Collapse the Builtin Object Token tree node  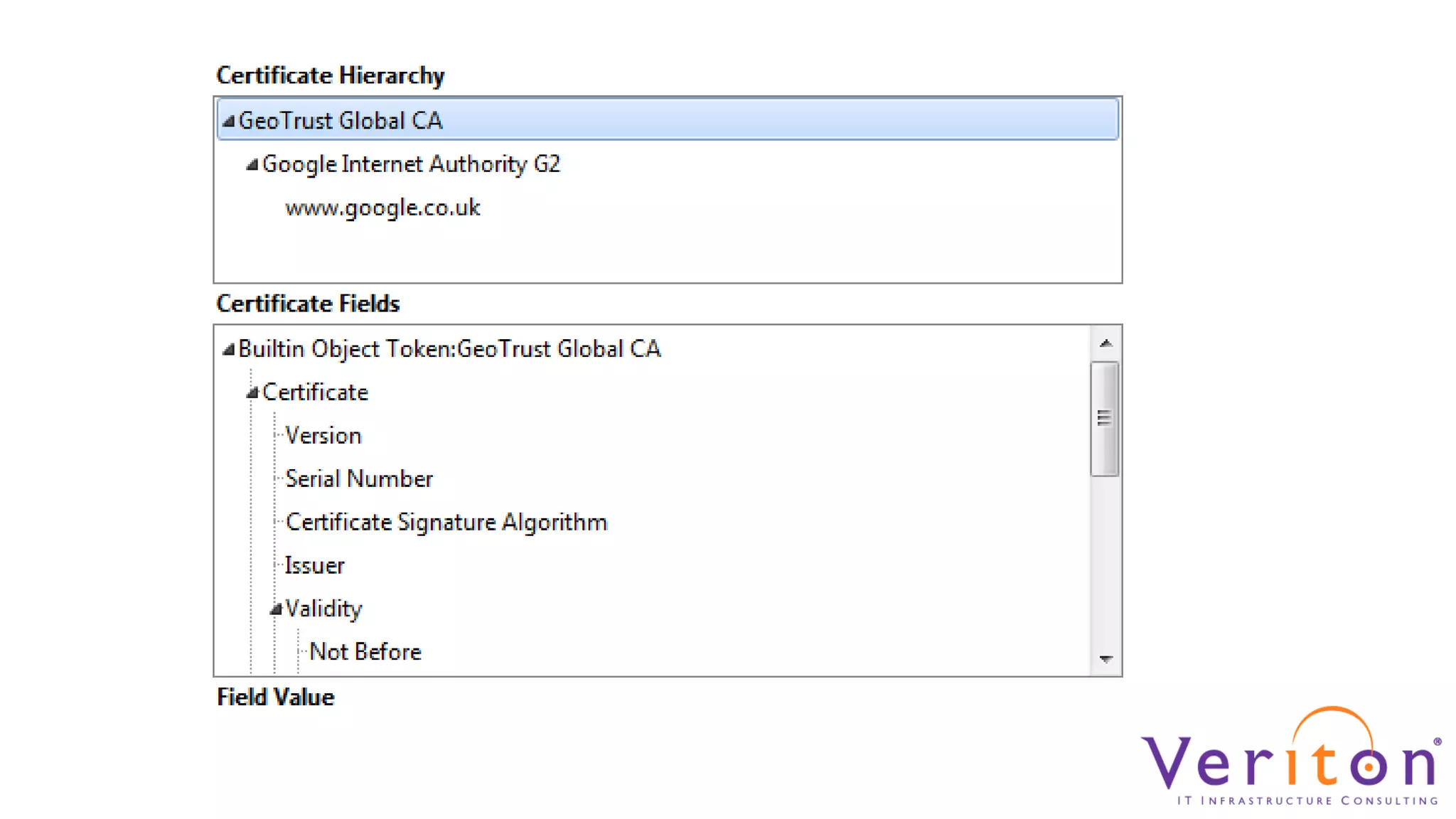(228, 350)
